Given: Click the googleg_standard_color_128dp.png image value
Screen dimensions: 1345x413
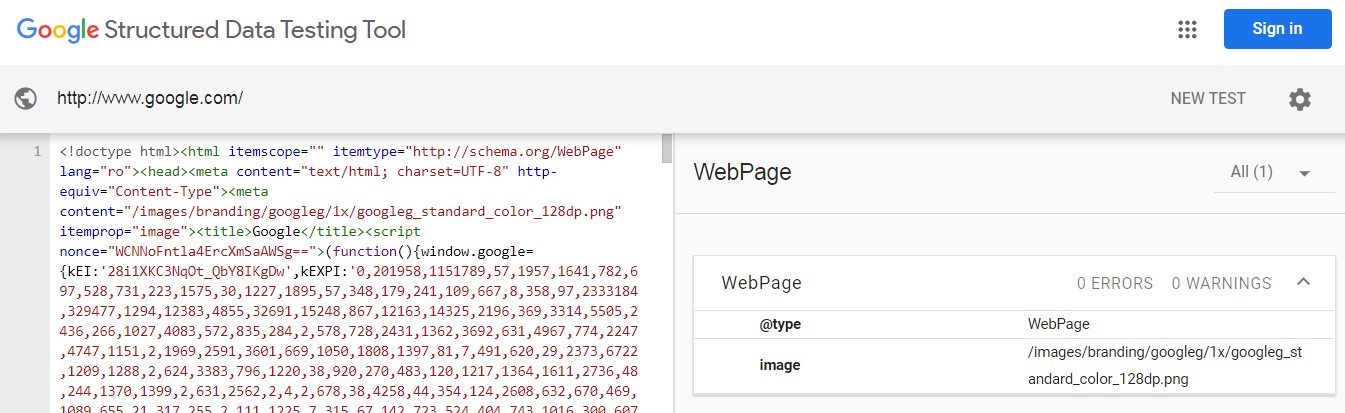Looking at the screenshot, I should (x=1165, y=366).
